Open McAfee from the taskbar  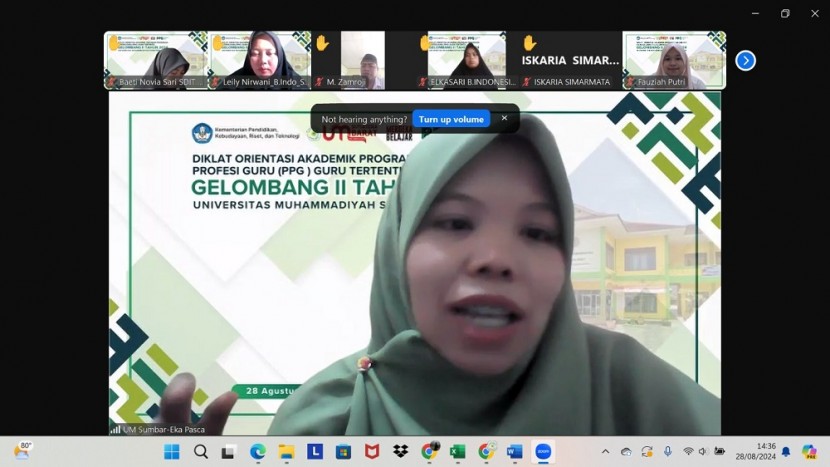pos(372,452)
